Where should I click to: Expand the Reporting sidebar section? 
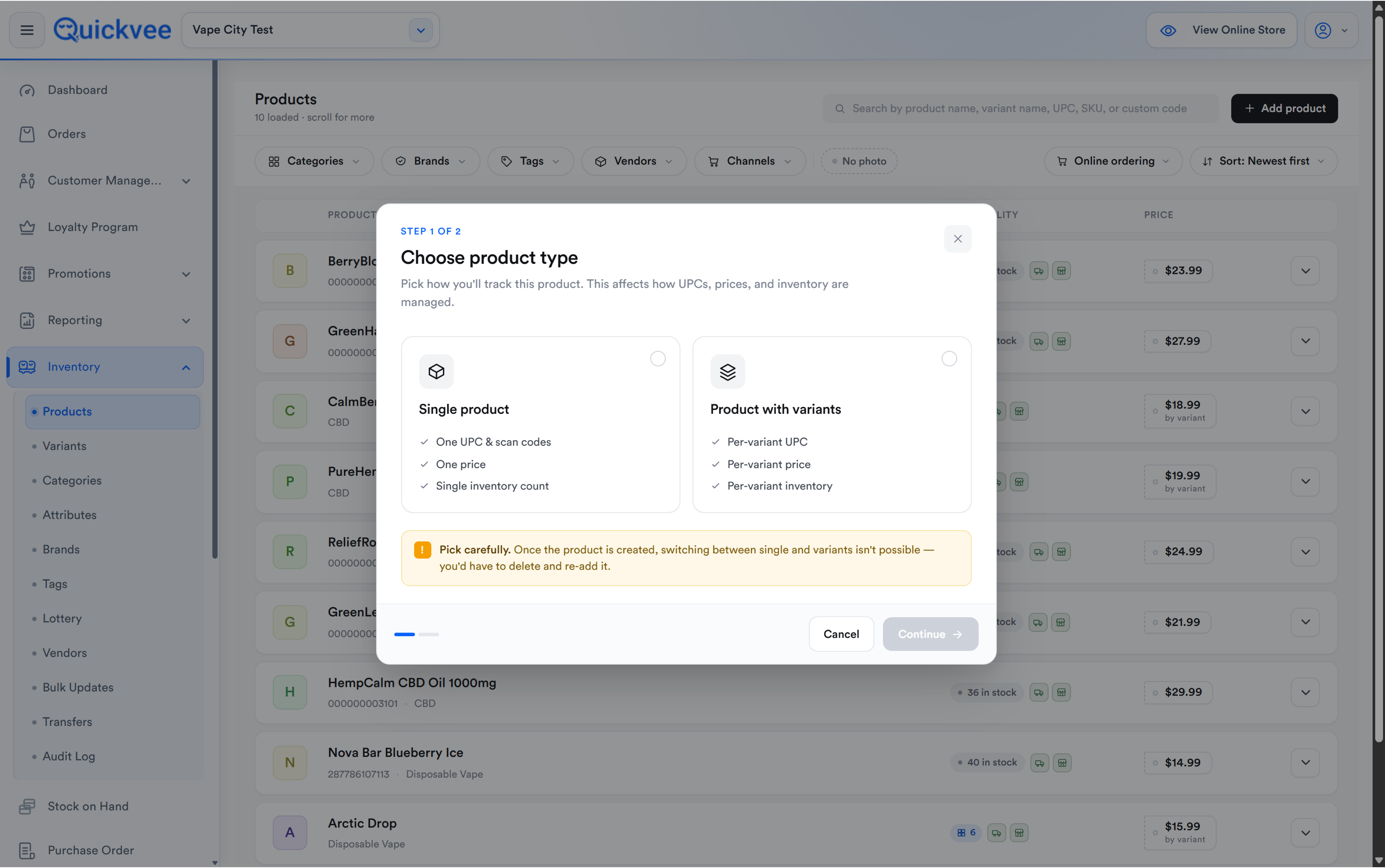[186, 321]
